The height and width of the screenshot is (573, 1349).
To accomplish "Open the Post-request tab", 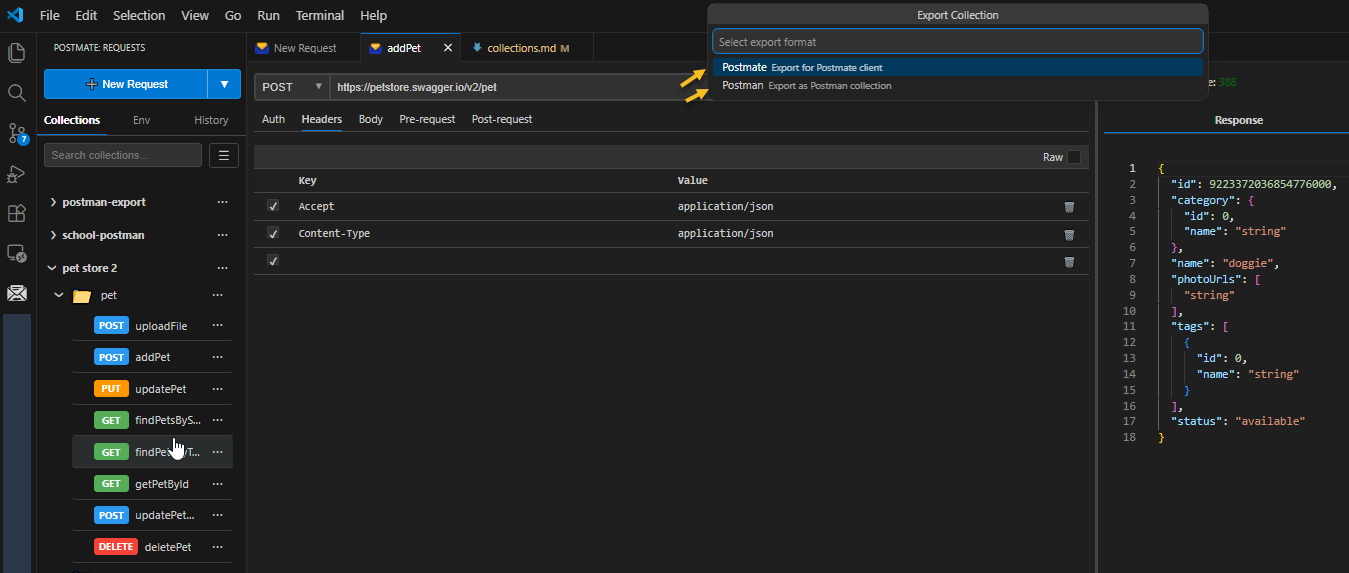I will click(x=502, y=119).
